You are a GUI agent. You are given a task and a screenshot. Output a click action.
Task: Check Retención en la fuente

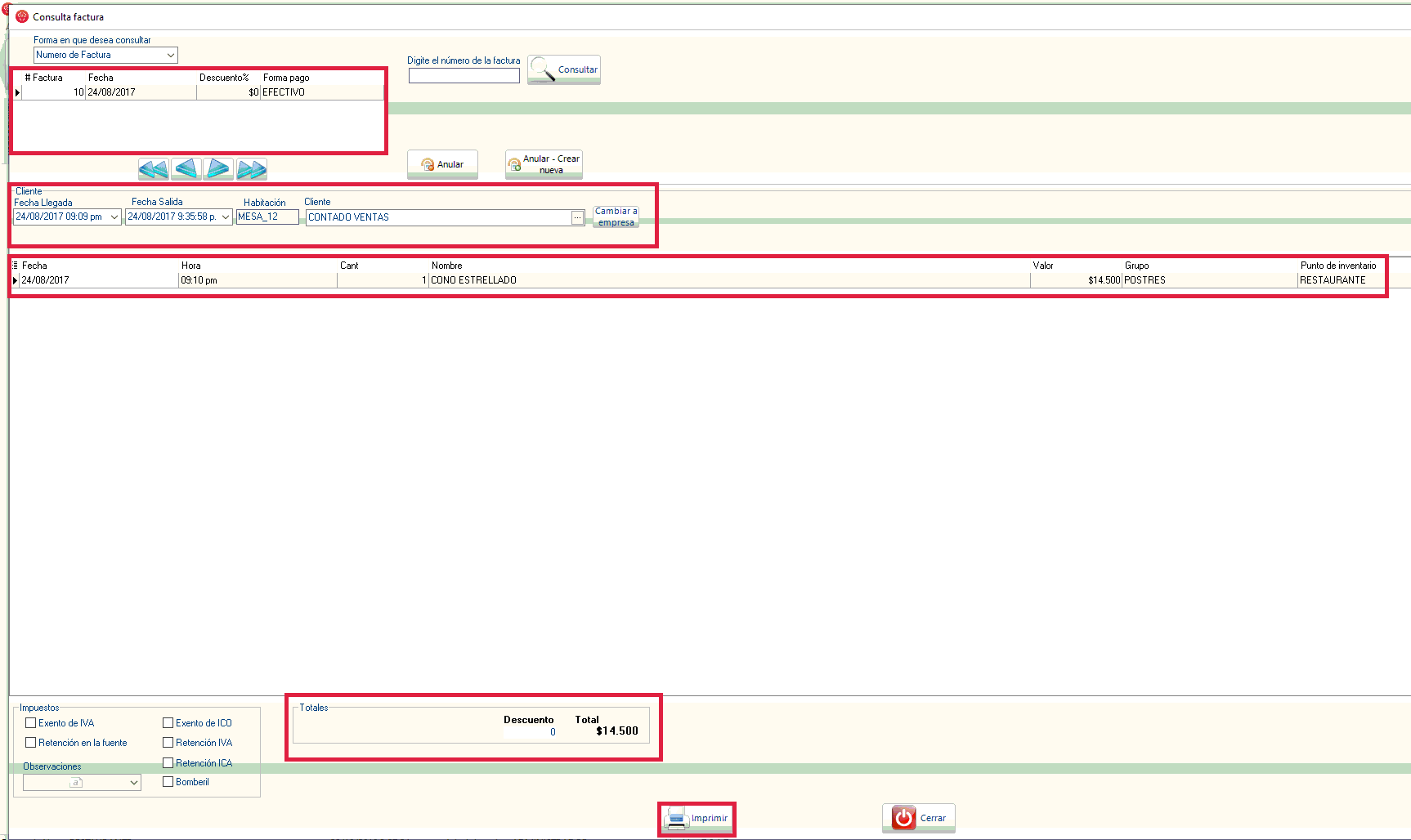tap(31, 743)
